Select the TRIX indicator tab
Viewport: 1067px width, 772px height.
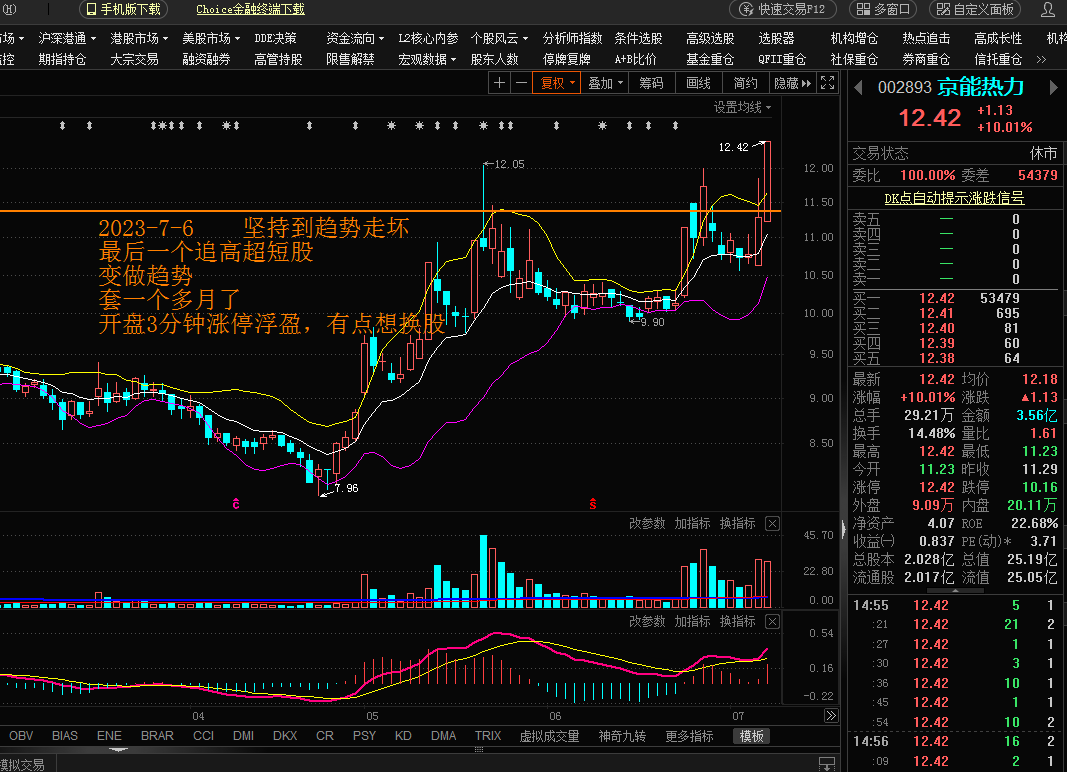(488, 736)
